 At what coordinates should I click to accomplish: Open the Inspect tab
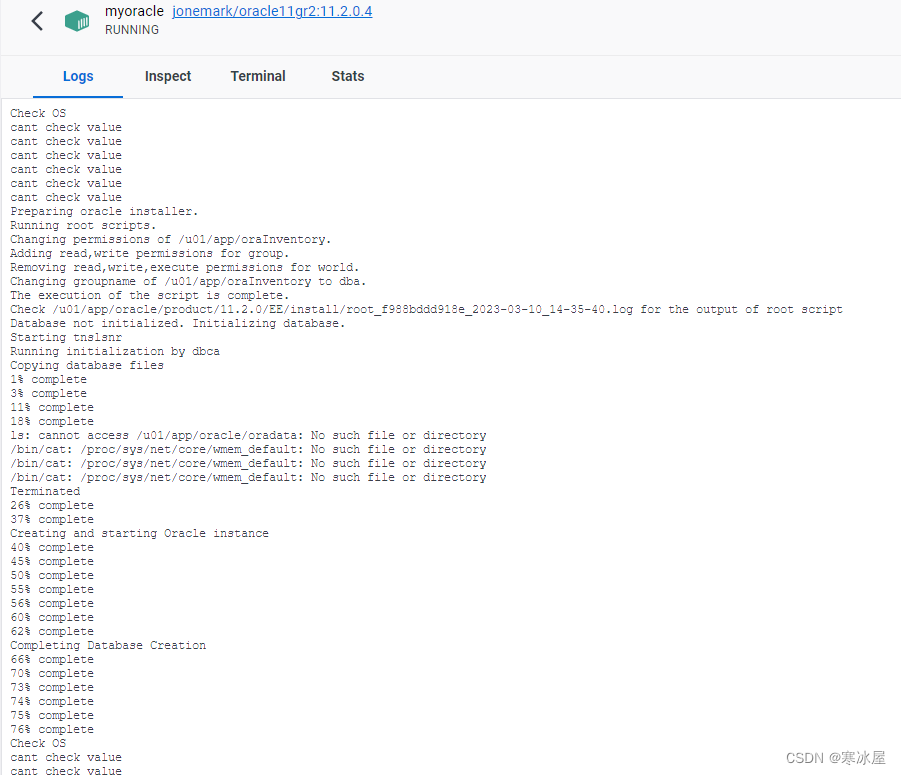[168, 76]
